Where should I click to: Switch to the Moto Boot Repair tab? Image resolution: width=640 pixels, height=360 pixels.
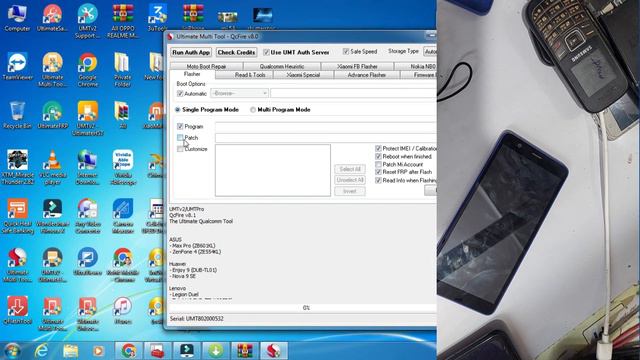(x=206, y=66)
